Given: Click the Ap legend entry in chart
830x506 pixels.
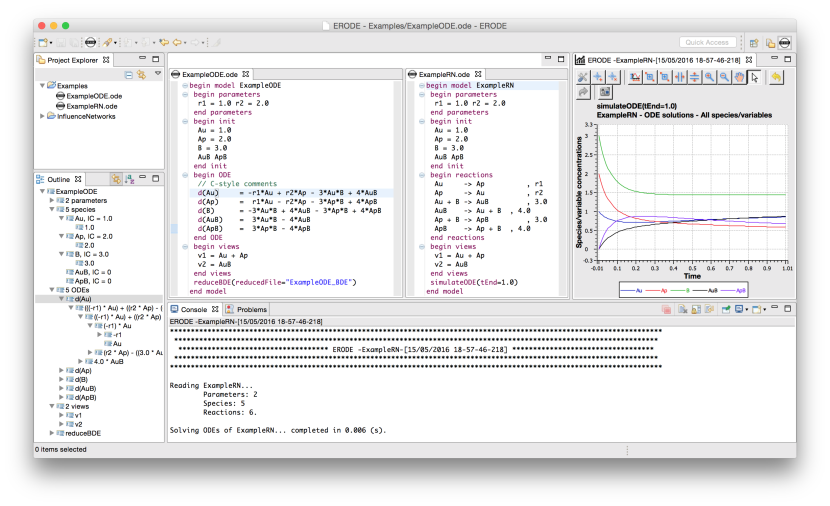Looking at the screenshot, I should tap(658, 291).
